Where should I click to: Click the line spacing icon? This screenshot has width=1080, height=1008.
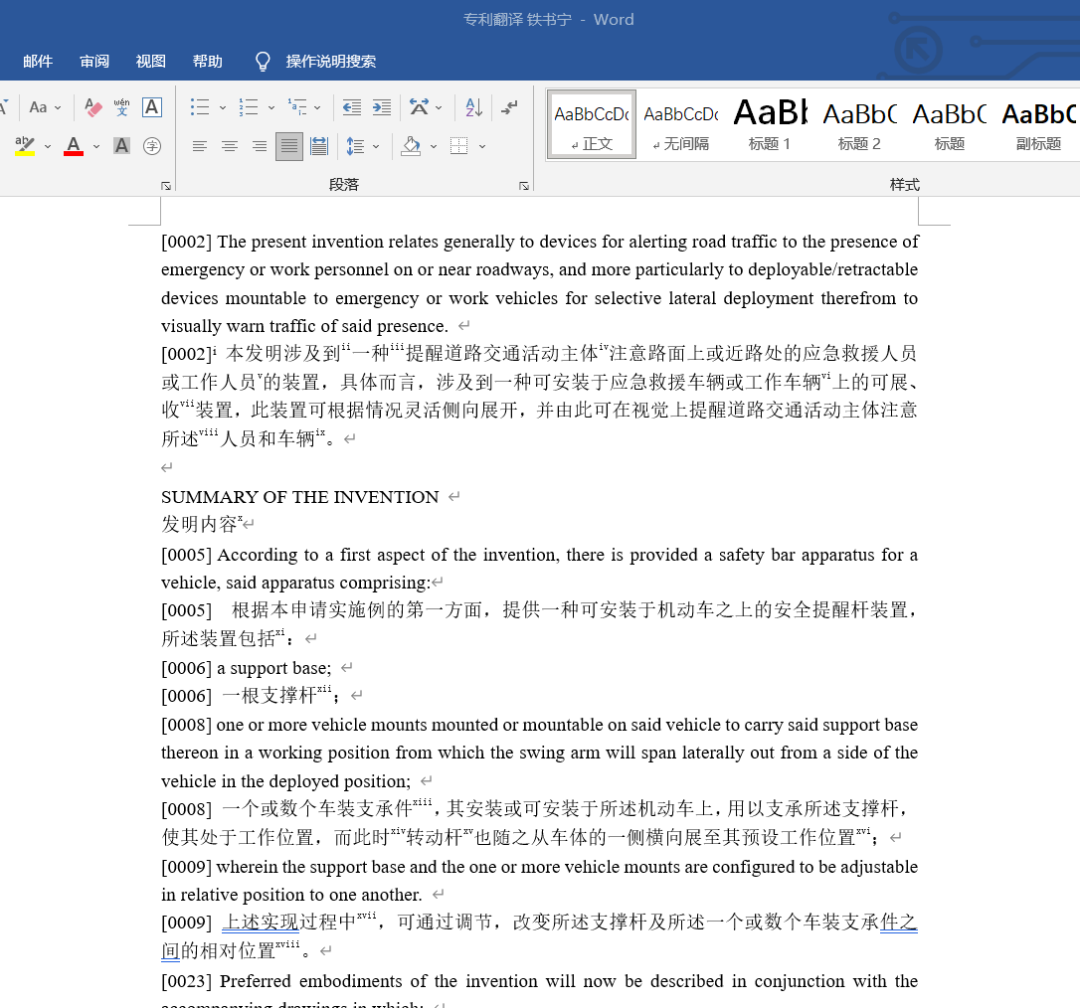[x=355, y=146]
